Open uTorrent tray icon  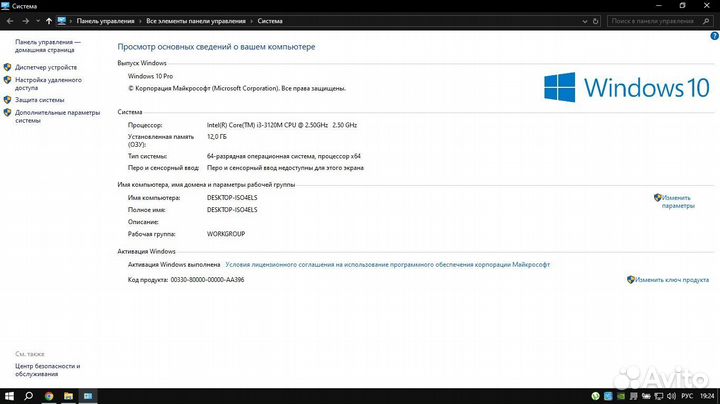click(x=596, y=396)
